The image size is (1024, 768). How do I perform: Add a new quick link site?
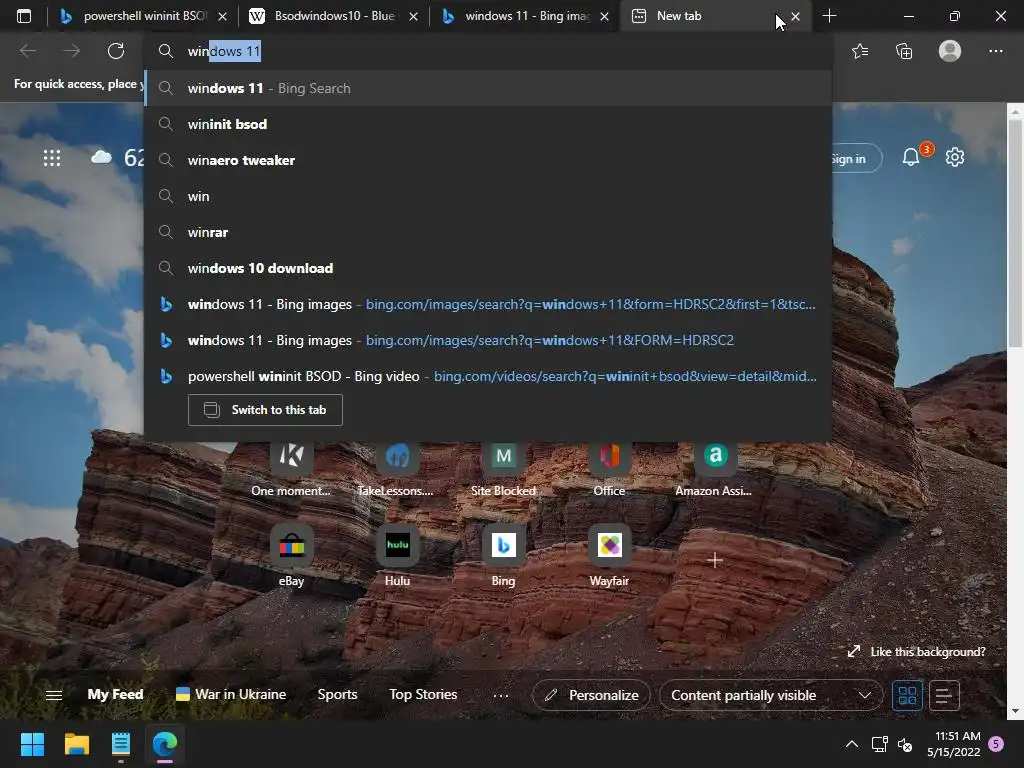click(714, 560)
